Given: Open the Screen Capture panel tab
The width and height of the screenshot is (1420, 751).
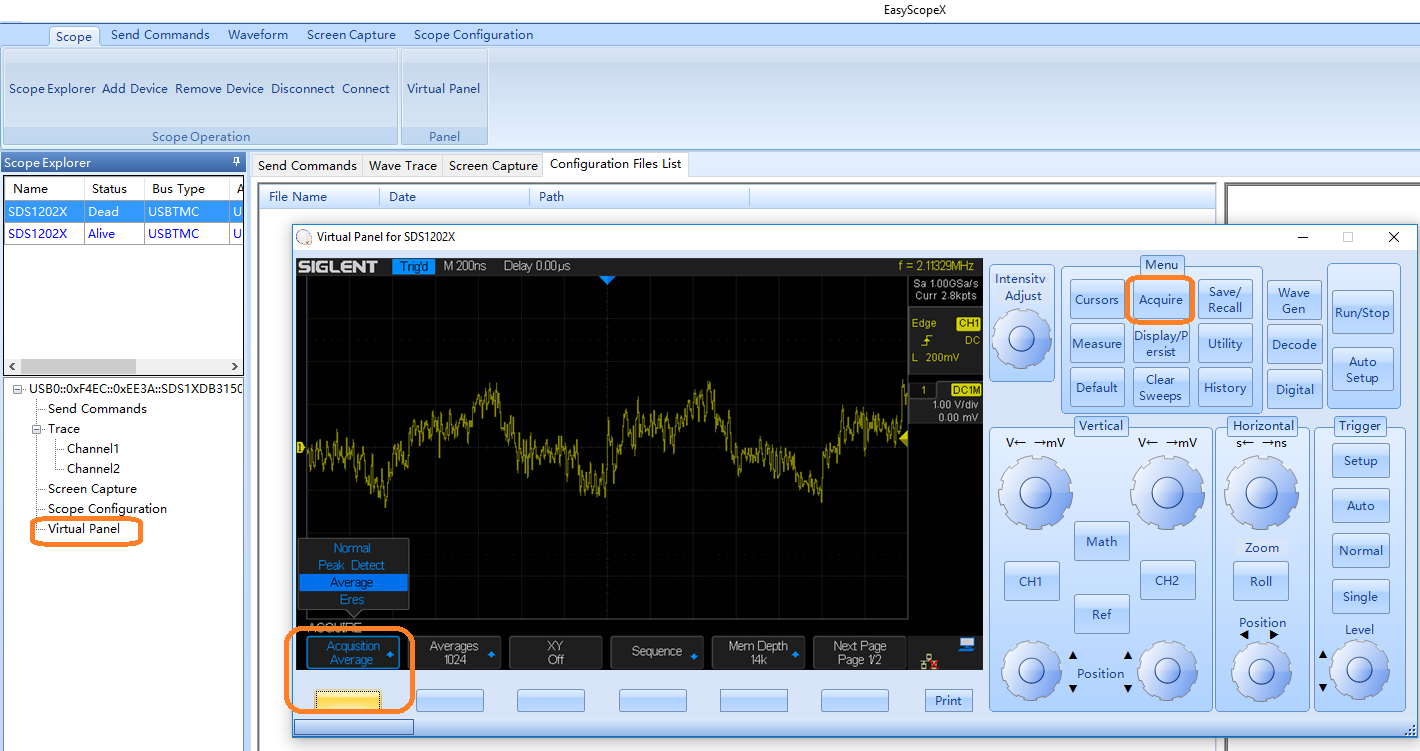Looking at the screenshot, I should pos(493,165).
